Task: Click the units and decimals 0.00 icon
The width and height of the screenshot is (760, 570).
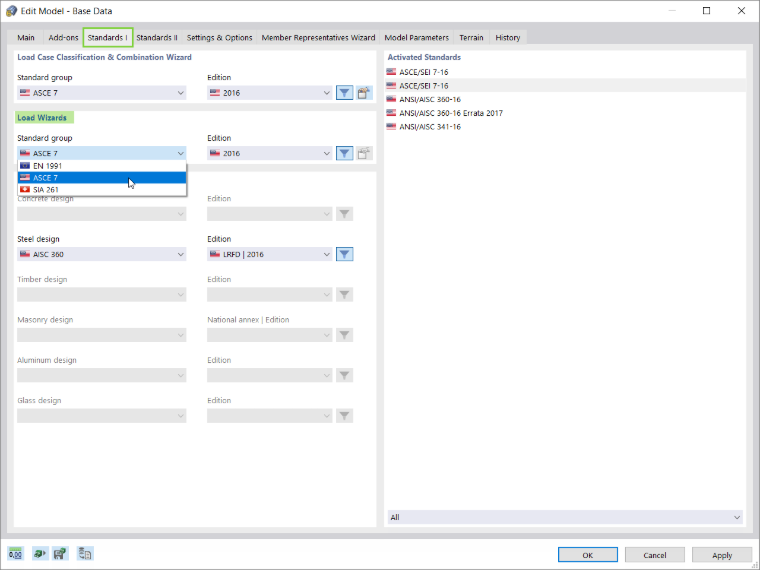Action: [16, 553]
